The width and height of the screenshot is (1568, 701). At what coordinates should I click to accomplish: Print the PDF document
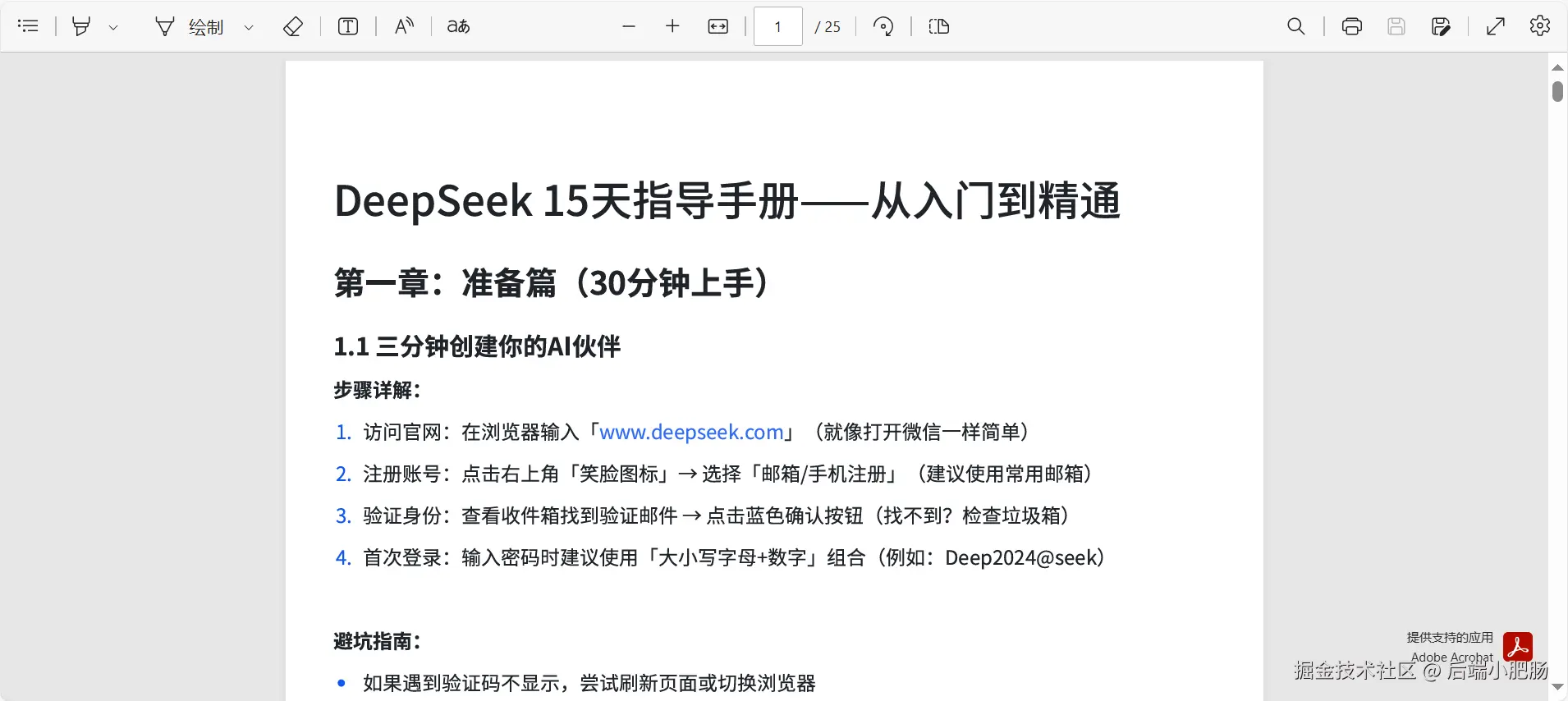coord(1351,26)
